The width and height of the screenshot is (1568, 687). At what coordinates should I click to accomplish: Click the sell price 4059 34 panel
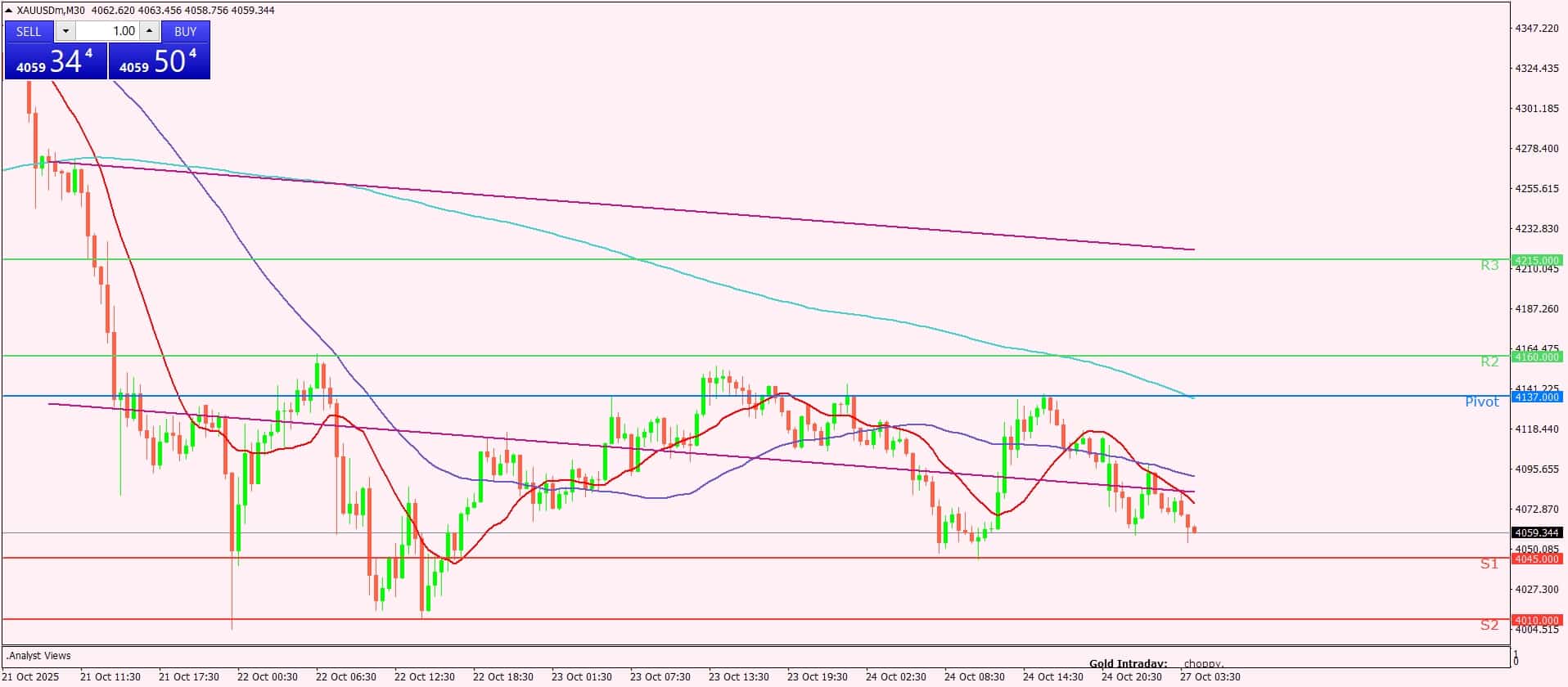click(x=56, y=61)
